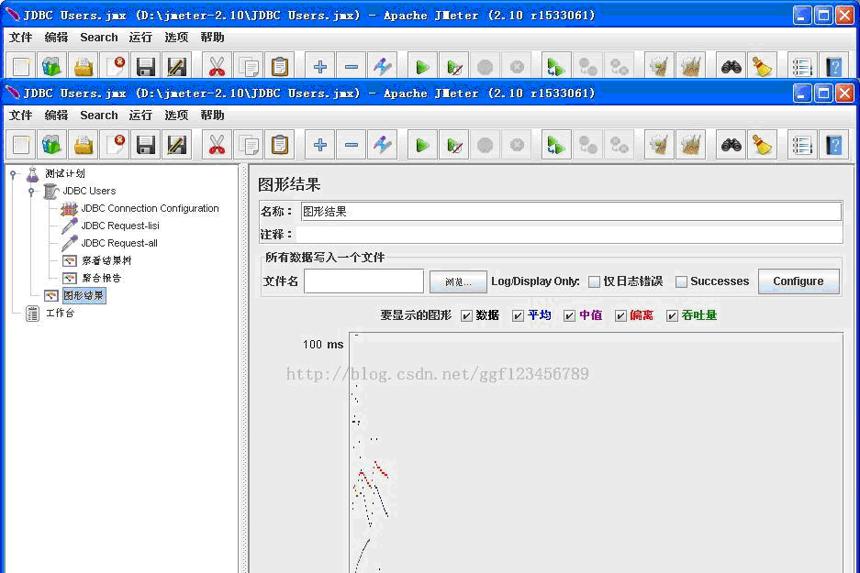The image size is (860, 573).
Task: Click the 文件名 input field
Action: 364,281
